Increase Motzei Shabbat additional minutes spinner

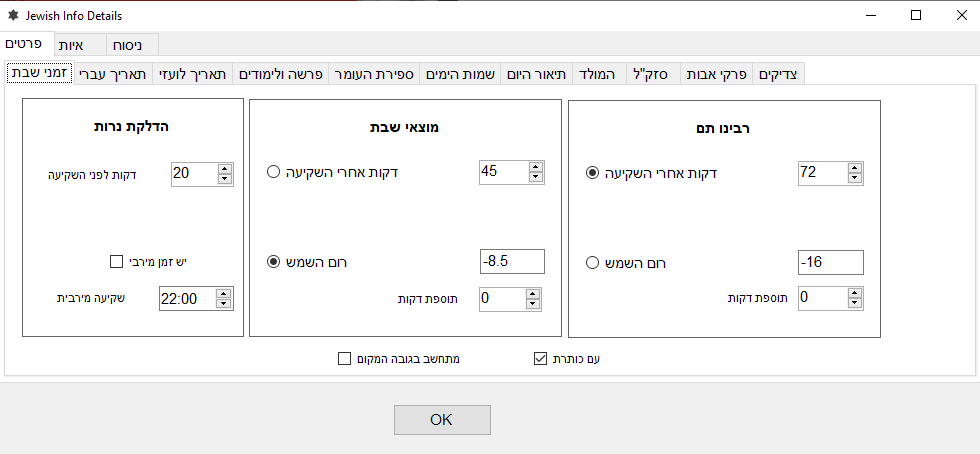point(535,293)
